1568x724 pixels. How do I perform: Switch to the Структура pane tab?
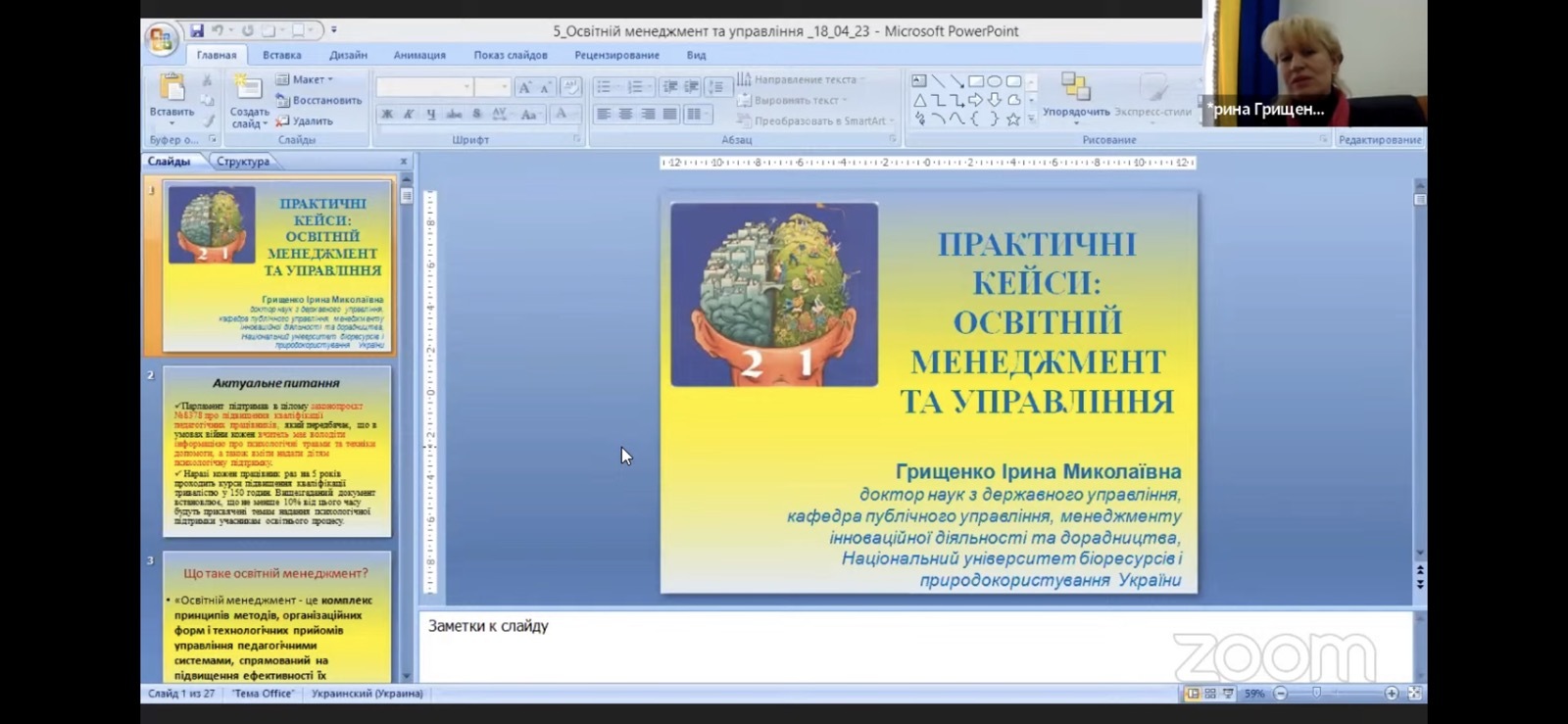point(243,162)
